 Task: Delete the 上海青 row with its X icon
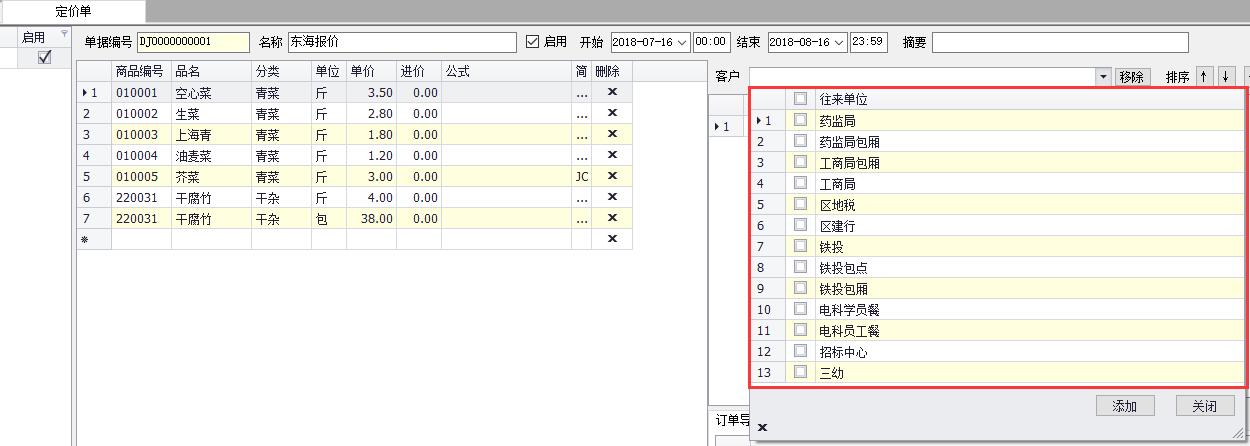coord(612,134)
